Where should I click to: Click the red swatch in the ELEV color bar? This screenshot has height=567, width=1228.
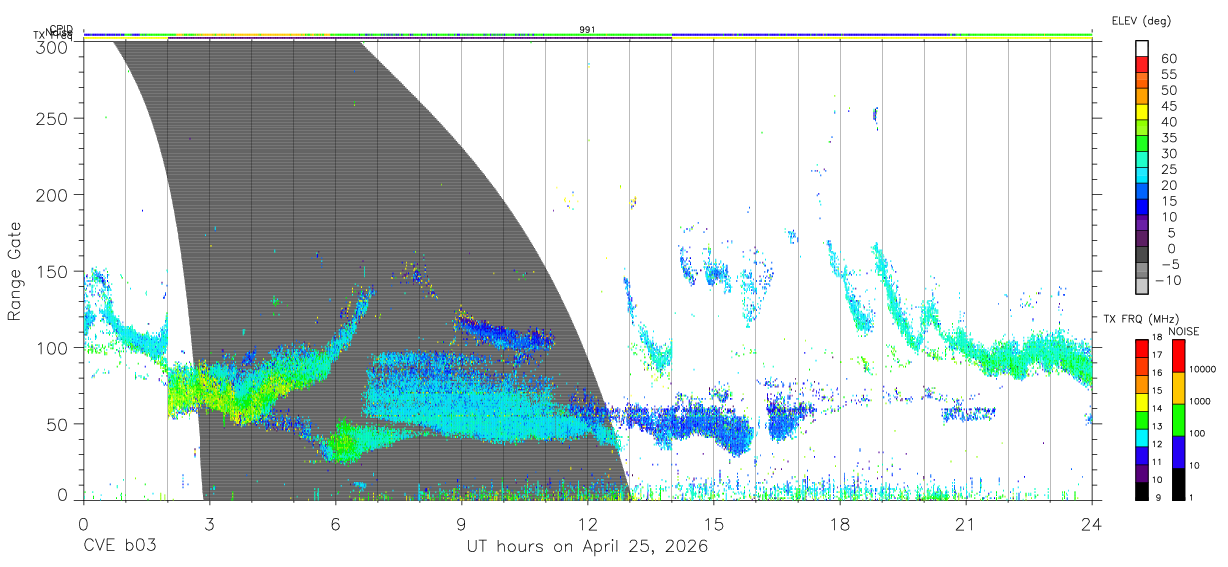(1142, 66)
